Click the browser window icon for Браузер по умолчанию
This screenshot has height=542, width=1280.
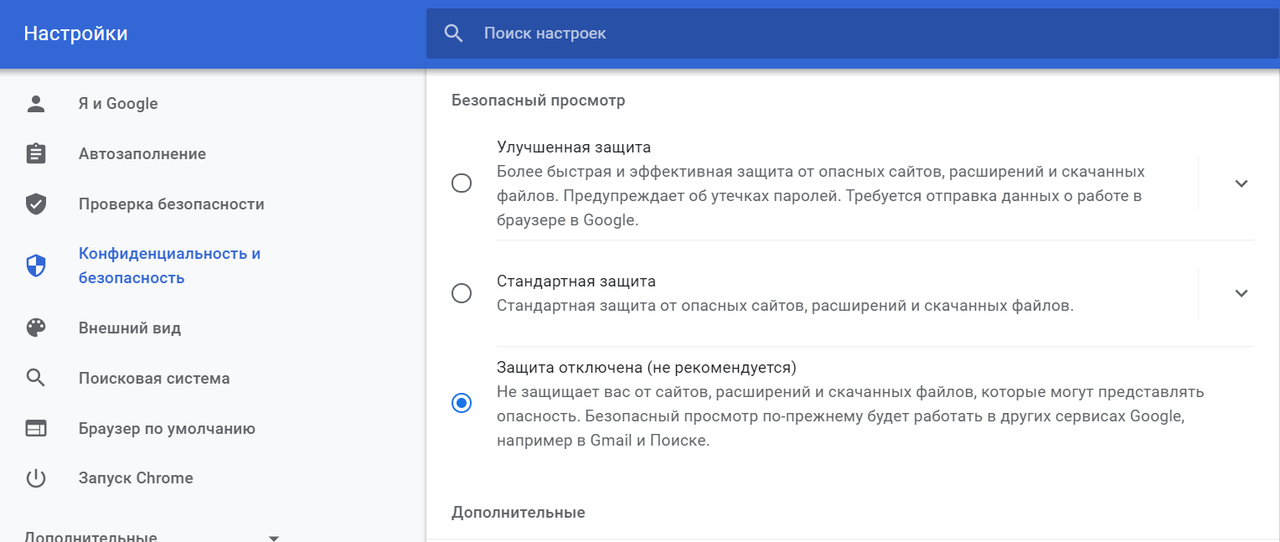click(36, 428)
